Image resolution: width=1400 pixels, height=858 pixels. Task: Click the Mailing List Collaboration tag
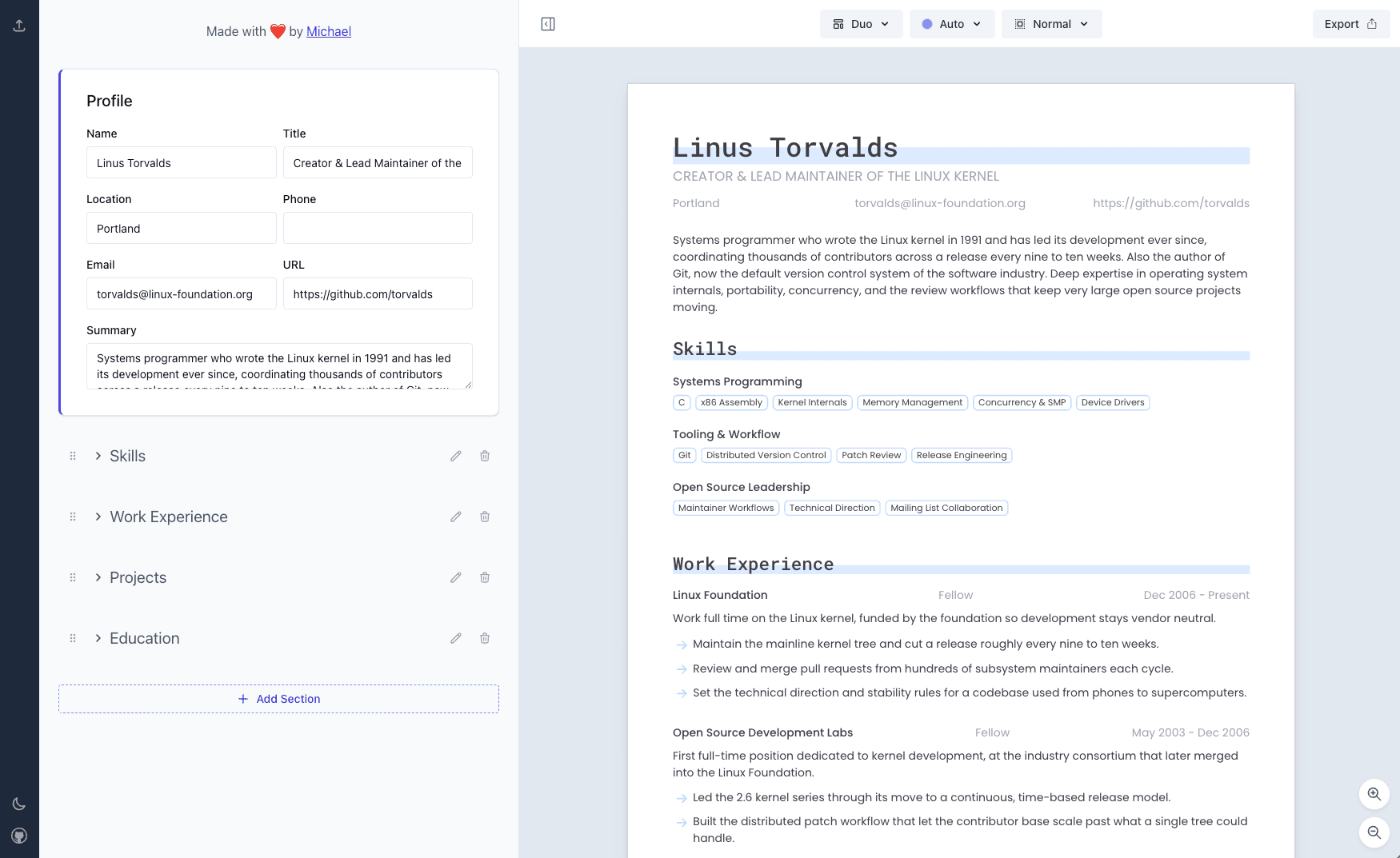946,508
